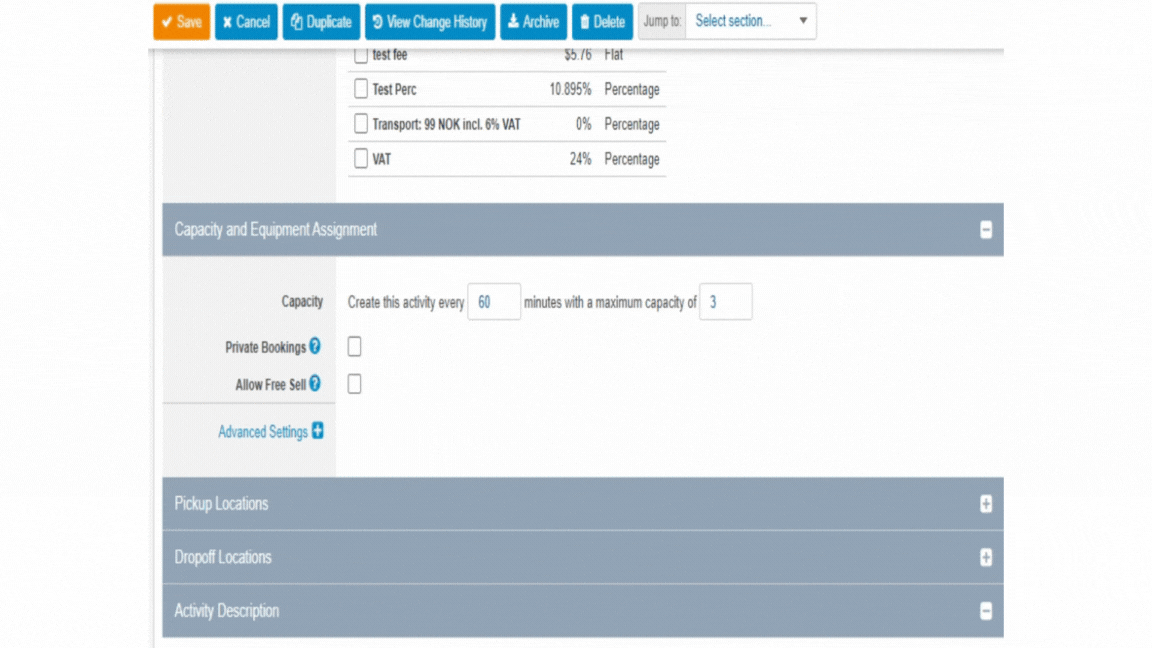Image resolution: width=1152 pixels, height=648 pixels.
Task: Cancel the current edits
Action: [246, 22]
